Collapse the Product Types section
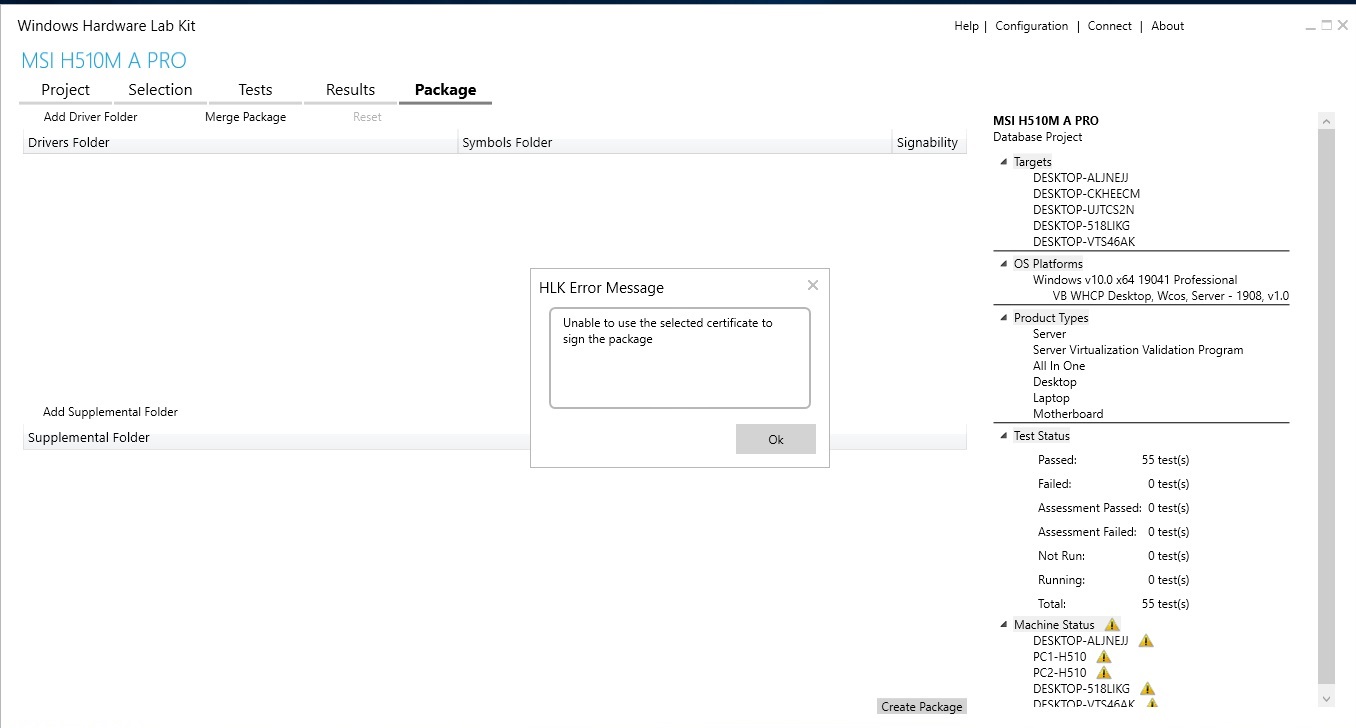 point(1004,317)
